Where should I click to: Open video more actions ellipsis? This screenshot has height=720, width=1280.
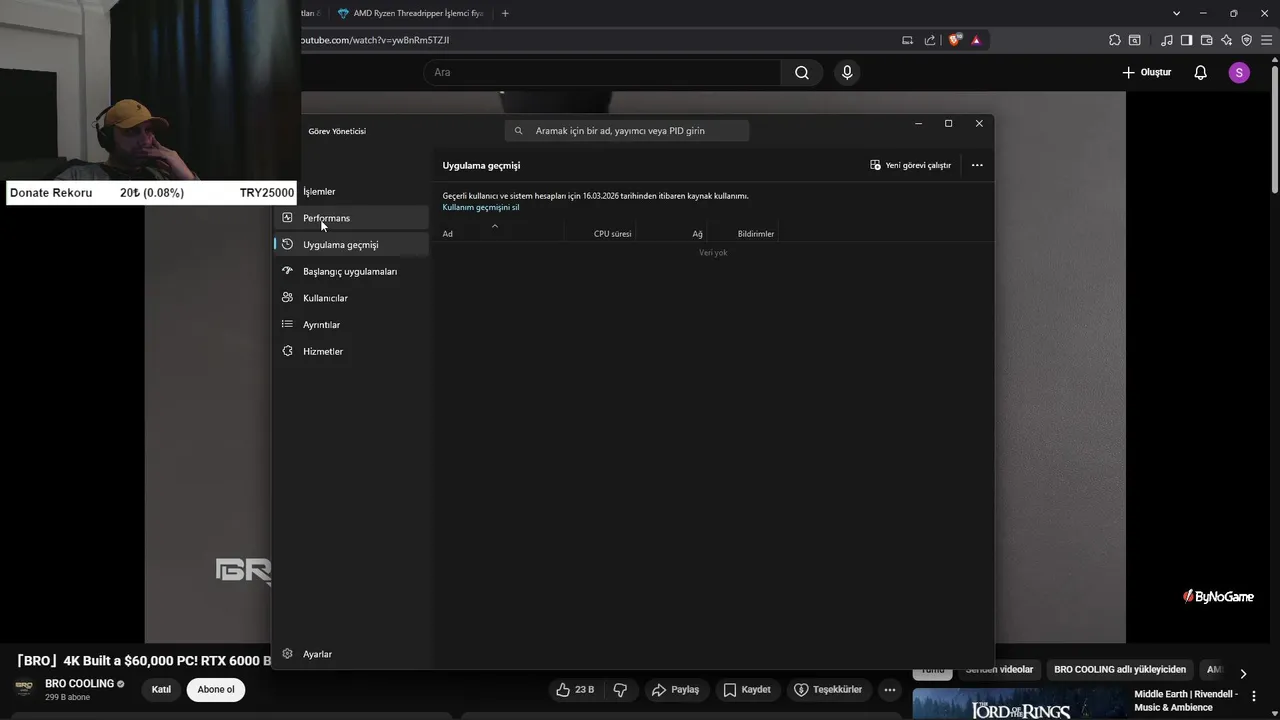pyautogui.click(x=890, y=690)
